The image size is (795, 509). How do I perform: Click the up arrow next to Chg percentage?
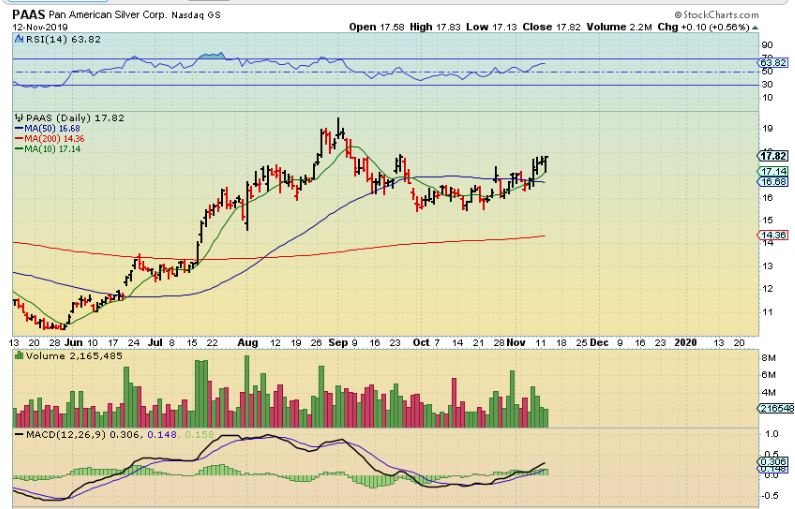(x=755, y=27)
